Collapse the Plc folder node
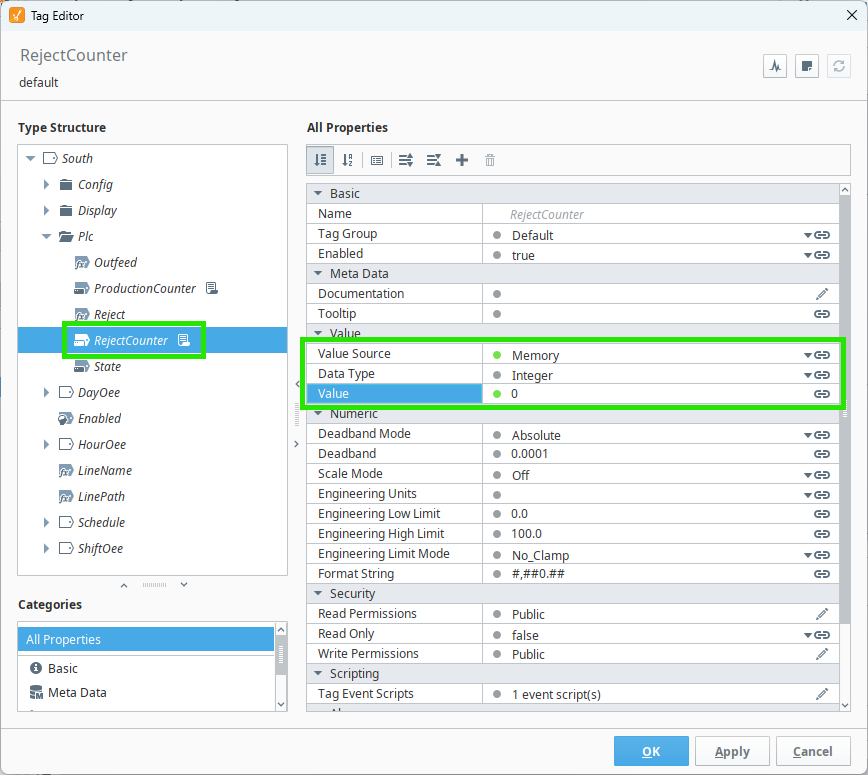The height and width of the screenshot is (775, 868). [x=46, y=237]
